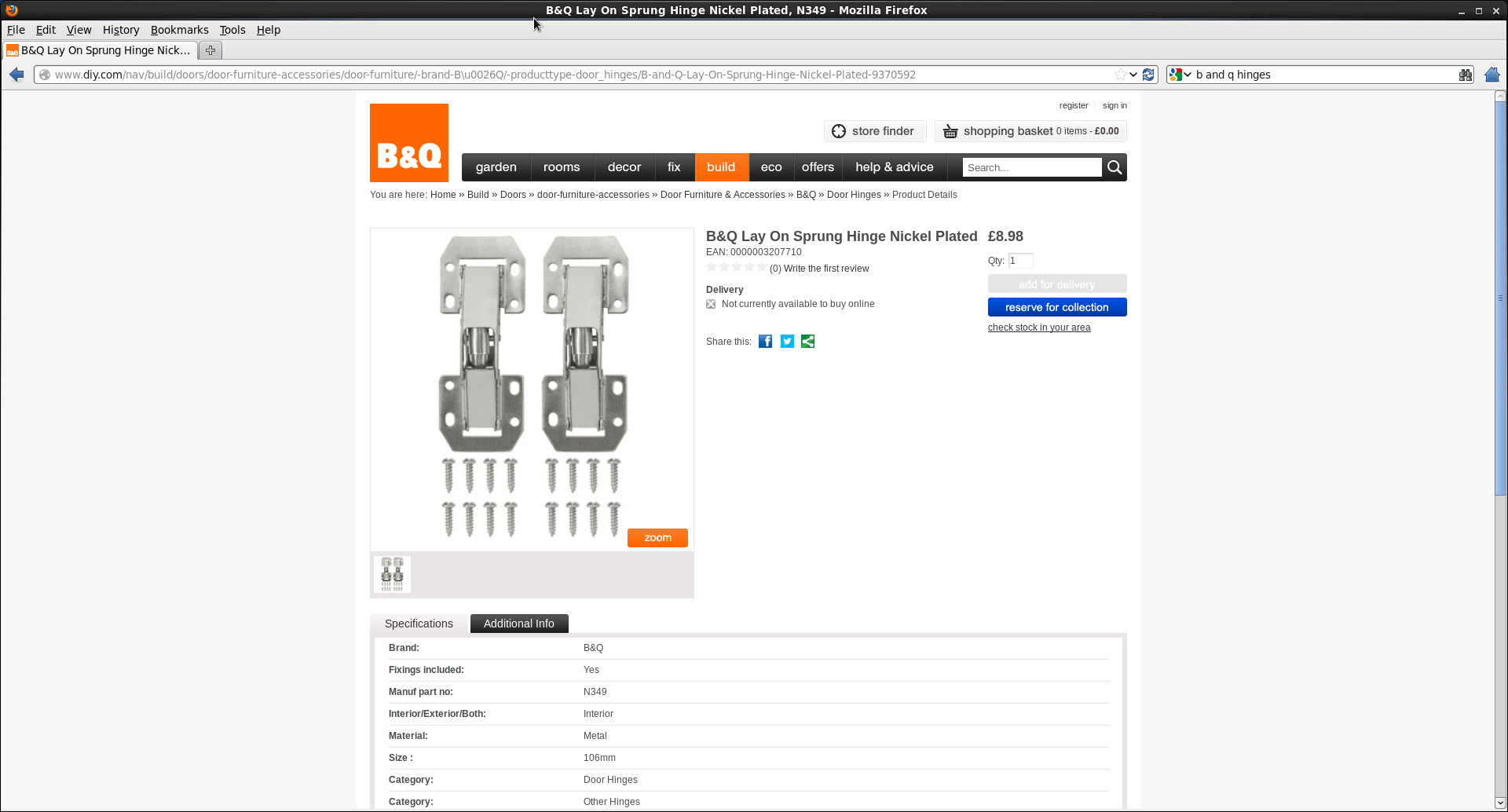Switch to the Specifications tab
Viewport: 1508px width, 812px height.
coord(419,624)
